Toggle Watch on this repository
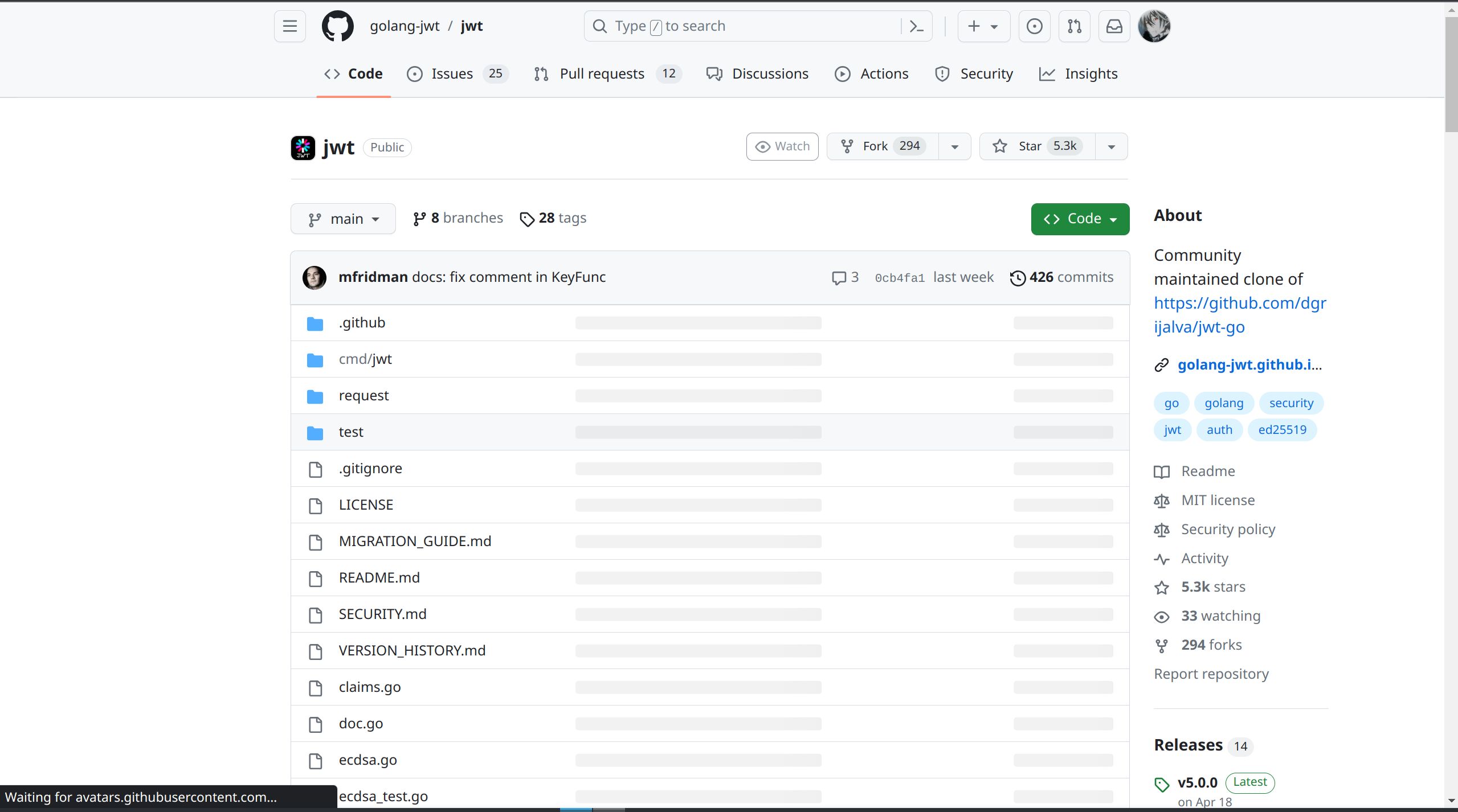Viewport: 1458px width, 812px height. (782, 146)
